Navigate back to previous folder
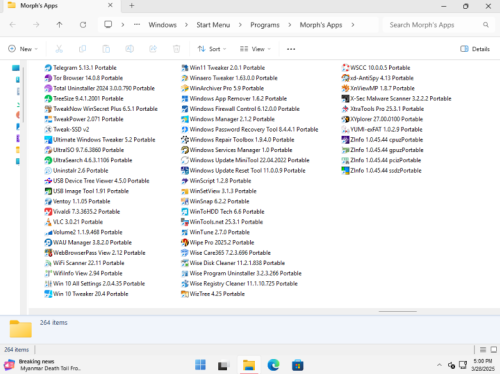Viewport: 500px width, 374px height. 13,25
